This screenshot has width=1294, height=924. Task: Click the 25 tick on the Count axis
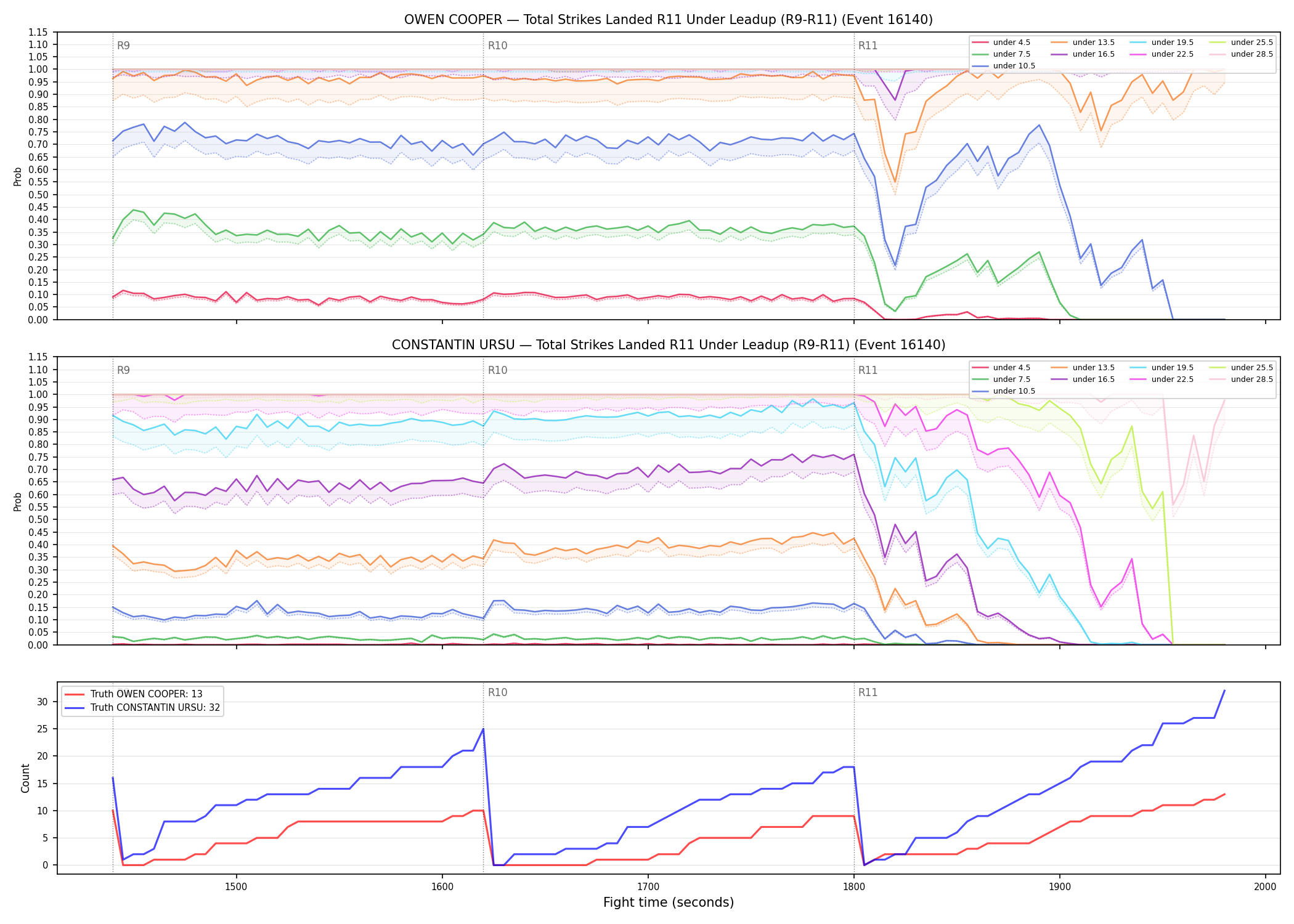[43, 729]
